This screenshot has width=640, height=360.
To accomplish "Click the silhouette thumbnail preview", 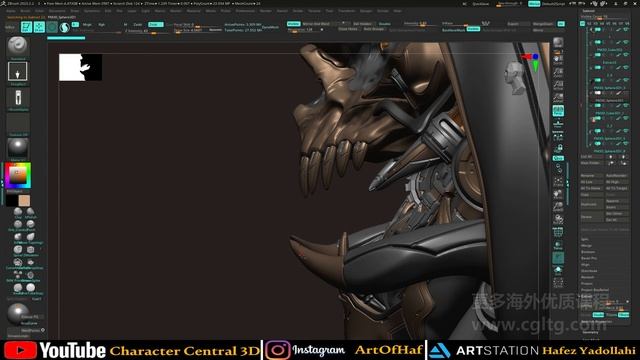I will [80, 67].
